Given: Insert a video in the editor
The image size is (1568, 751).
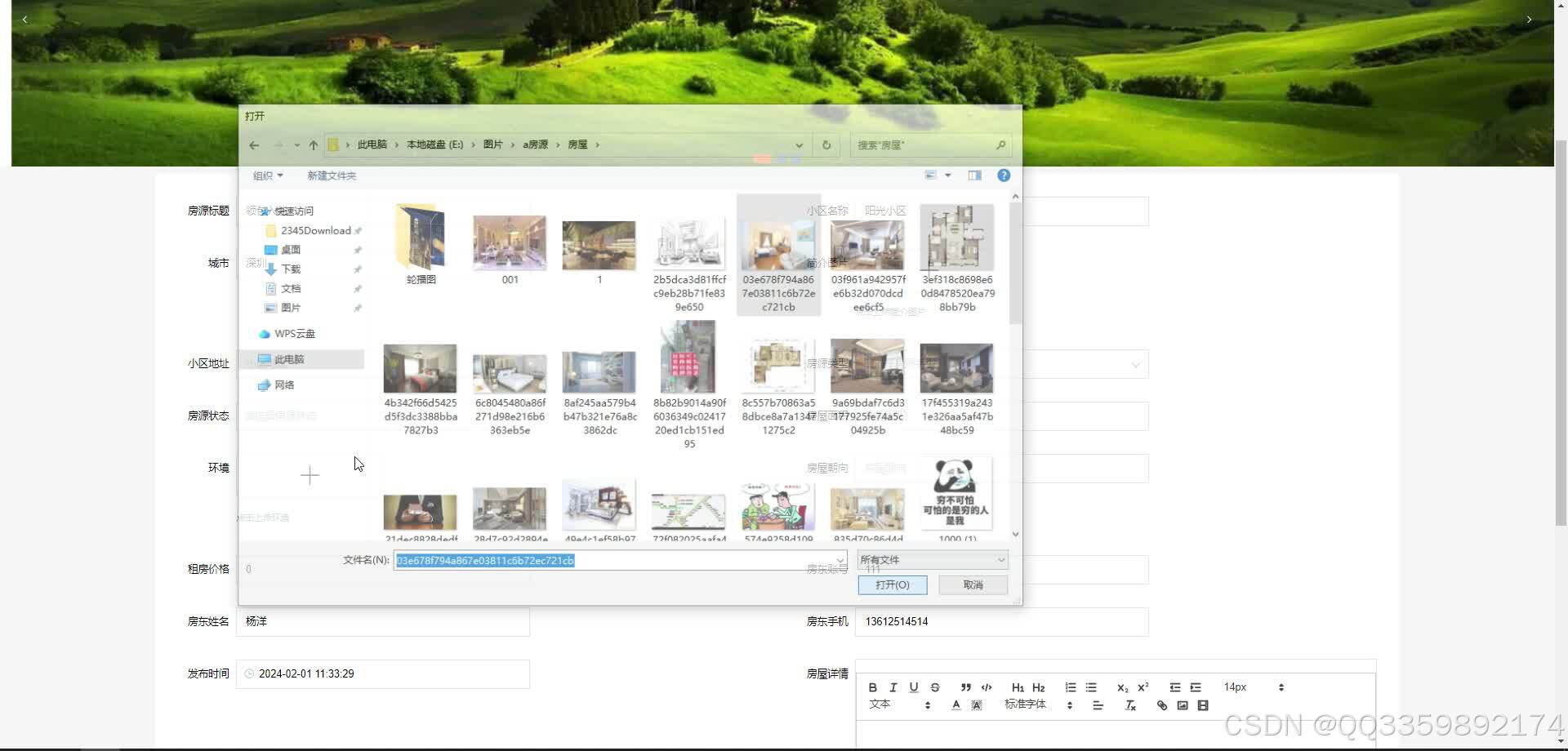Looking at the screenshot, I should point(1203,705).
